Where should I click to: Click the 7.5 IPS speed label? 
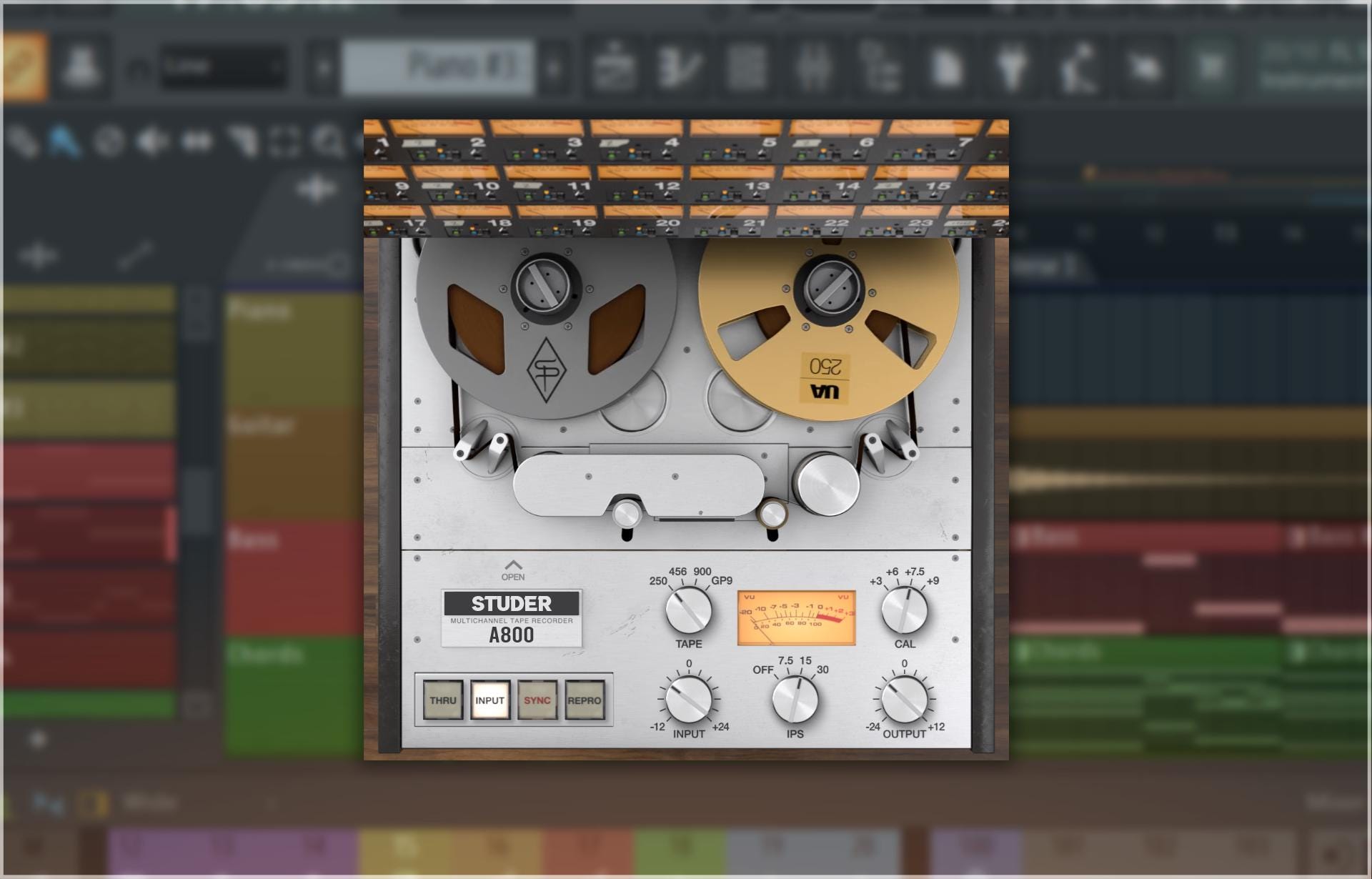tap(785, 660)
